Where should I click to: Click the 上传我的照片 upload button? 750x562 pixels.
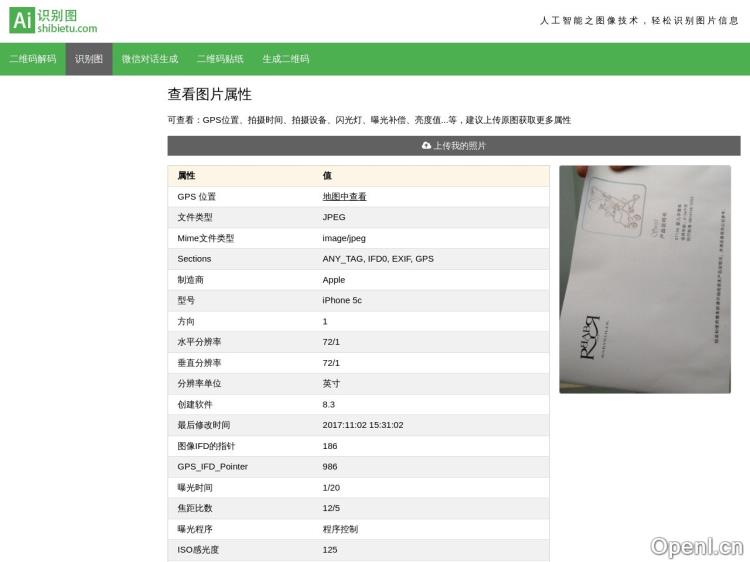coord(454,145)
